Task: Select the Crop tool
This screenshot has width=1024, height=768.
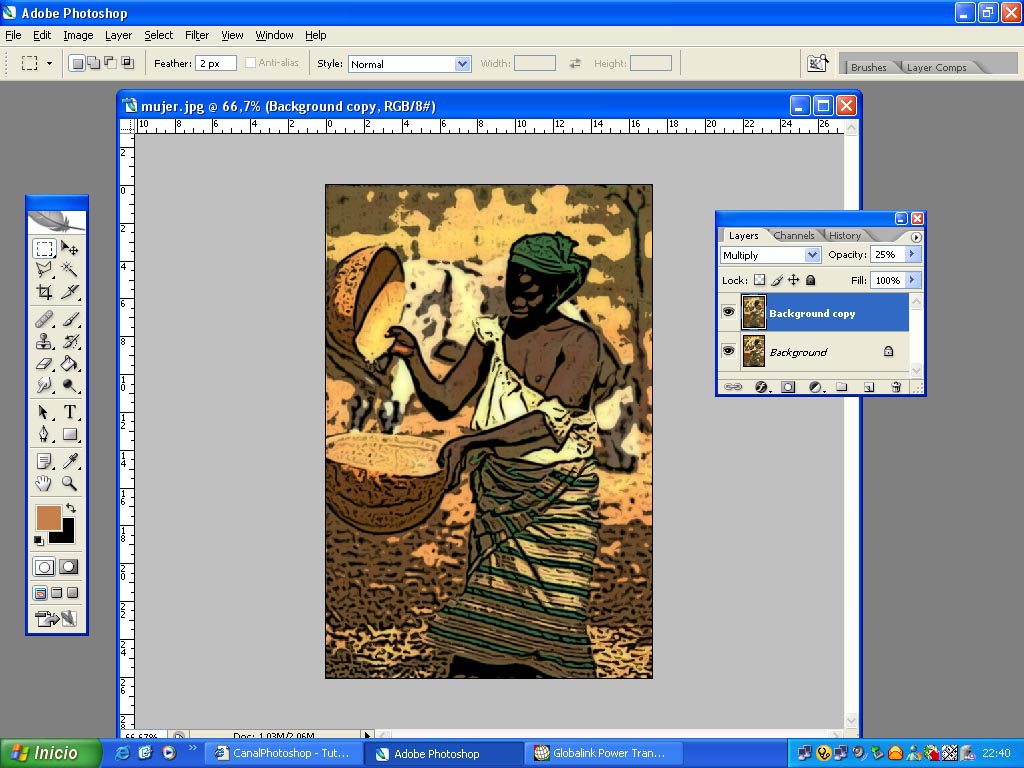Action: [x=44, y=291]
